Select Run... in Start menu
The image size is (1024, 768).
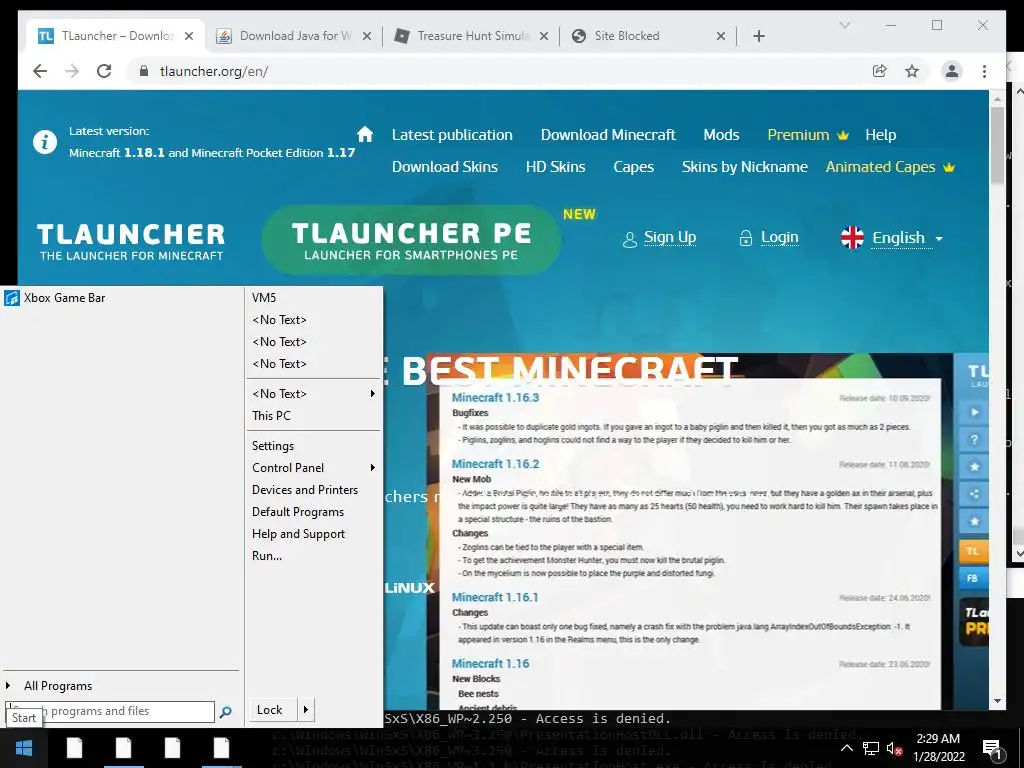(267, 556)
